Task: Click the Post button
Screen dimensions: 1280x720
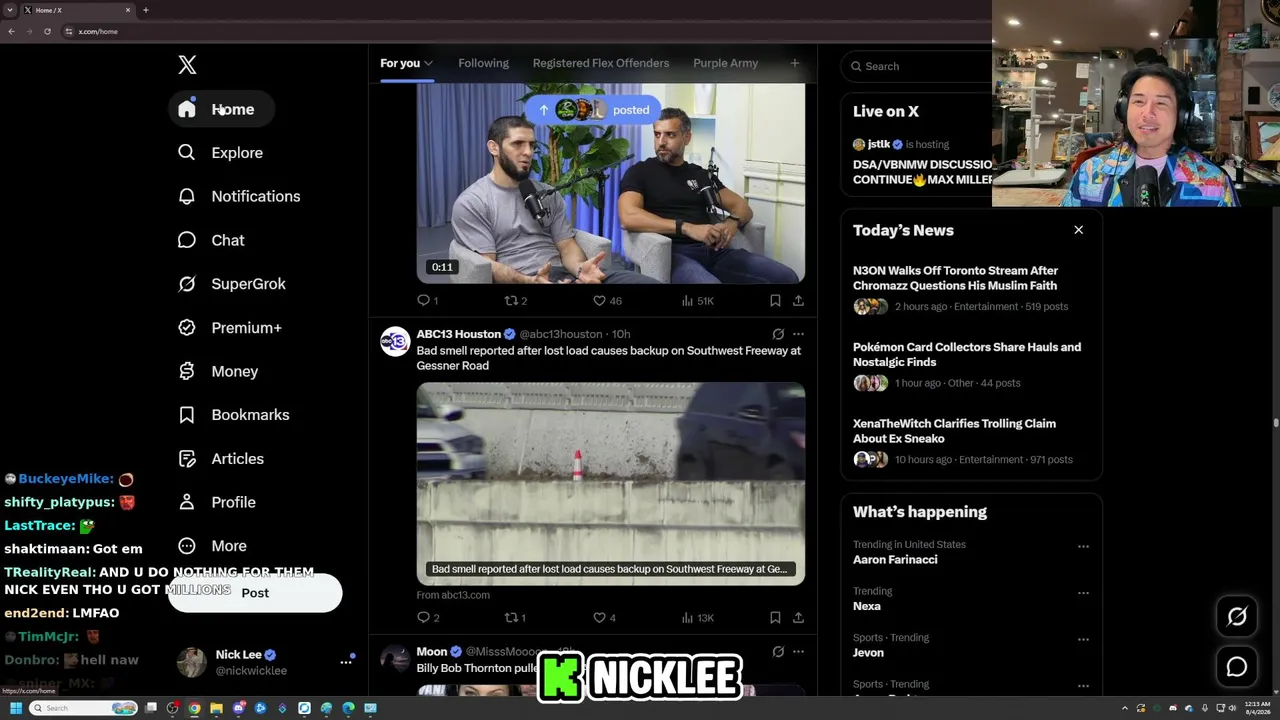Action: 255,593
